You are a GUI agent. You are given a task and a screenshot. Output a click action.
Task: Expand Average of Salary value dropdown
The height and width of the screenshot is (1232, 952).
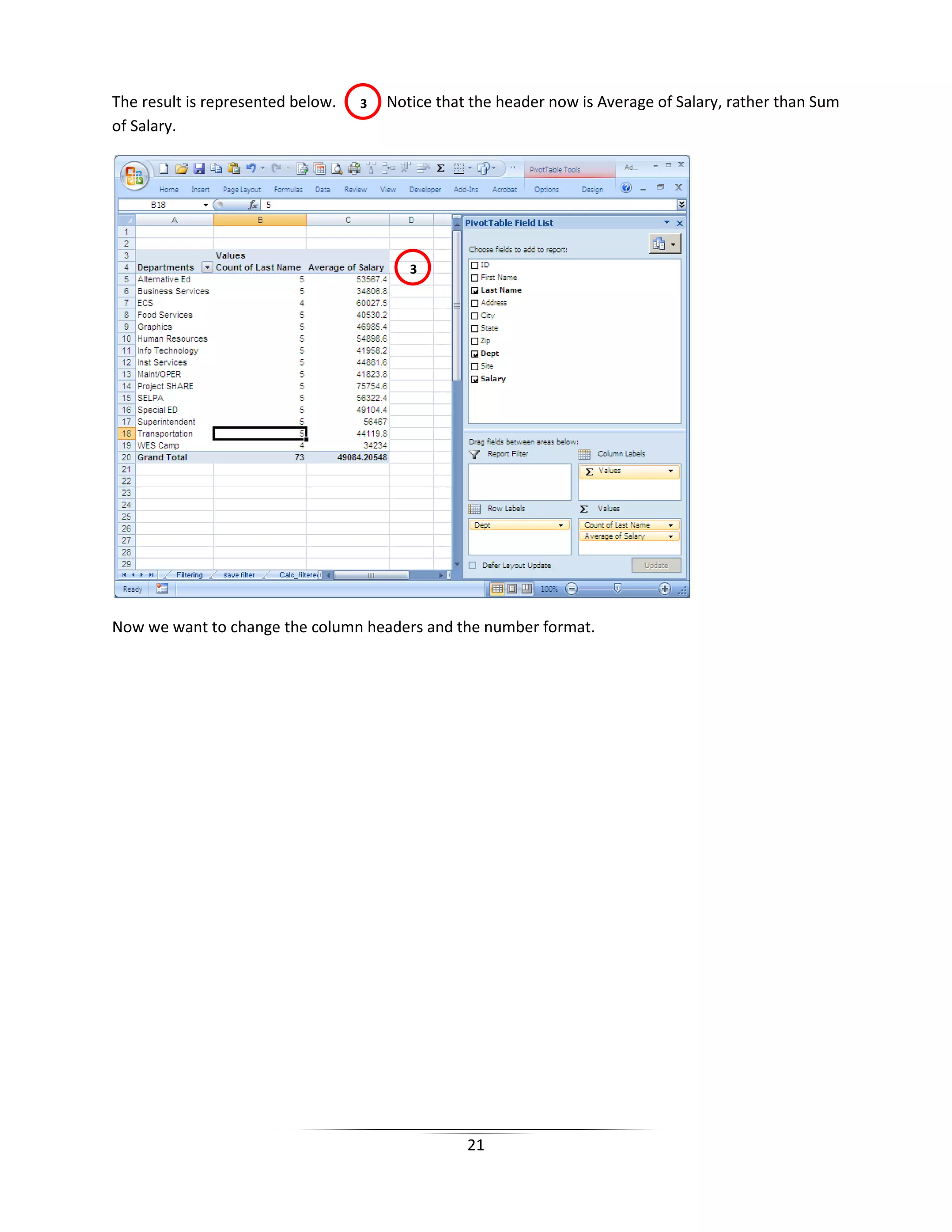tap(671, 537)
